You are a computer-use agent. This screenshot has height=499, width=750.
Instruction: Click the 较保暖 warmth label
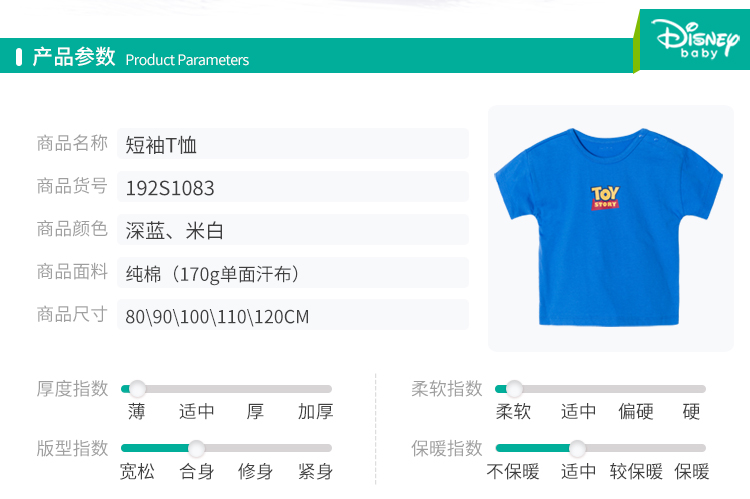tap(636, 472)
